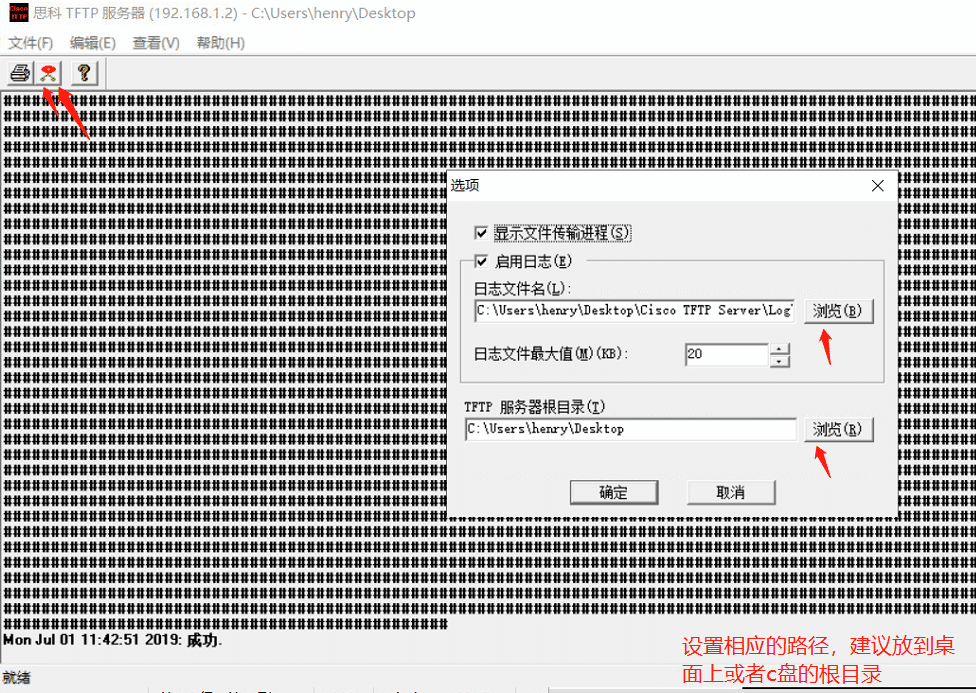Increase the log file max size value
Image resolution: width=976 pixels, height=693 pixels.
click(x=780, y=349)
